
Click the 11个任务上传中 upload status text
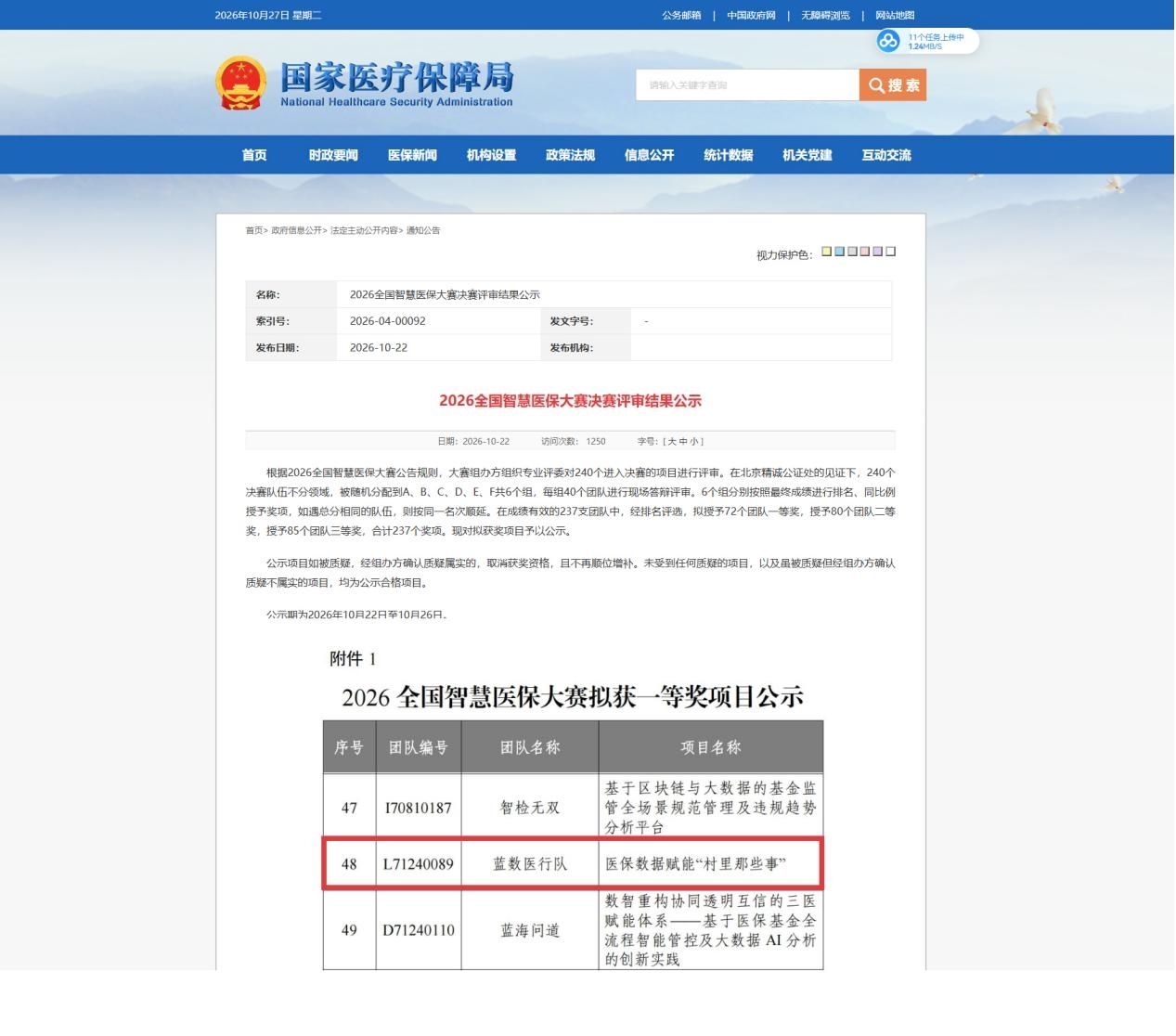click(x=936, y=37)
